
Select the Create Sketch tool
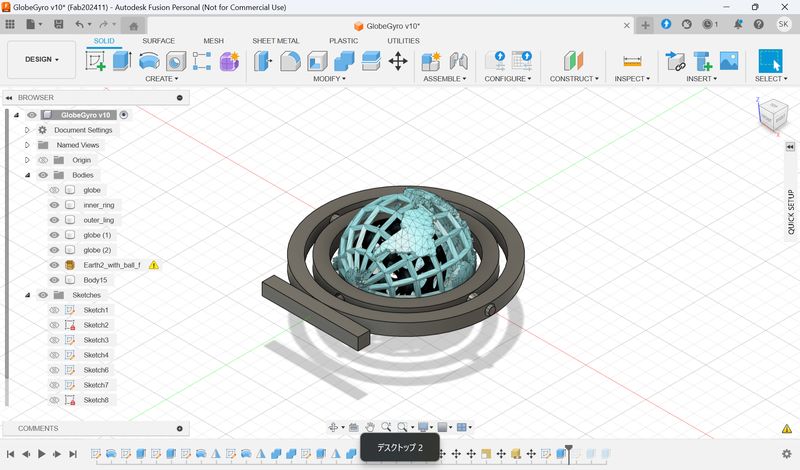95,61
